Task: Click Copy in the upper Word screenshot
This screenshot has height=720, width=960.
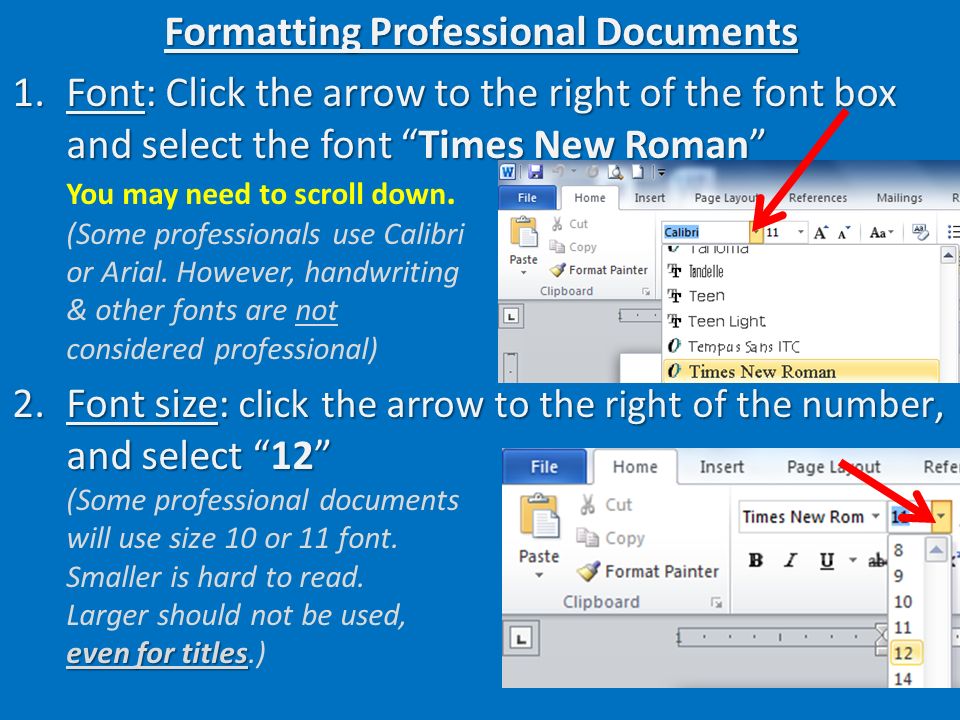Action: (x=573, y=247)
